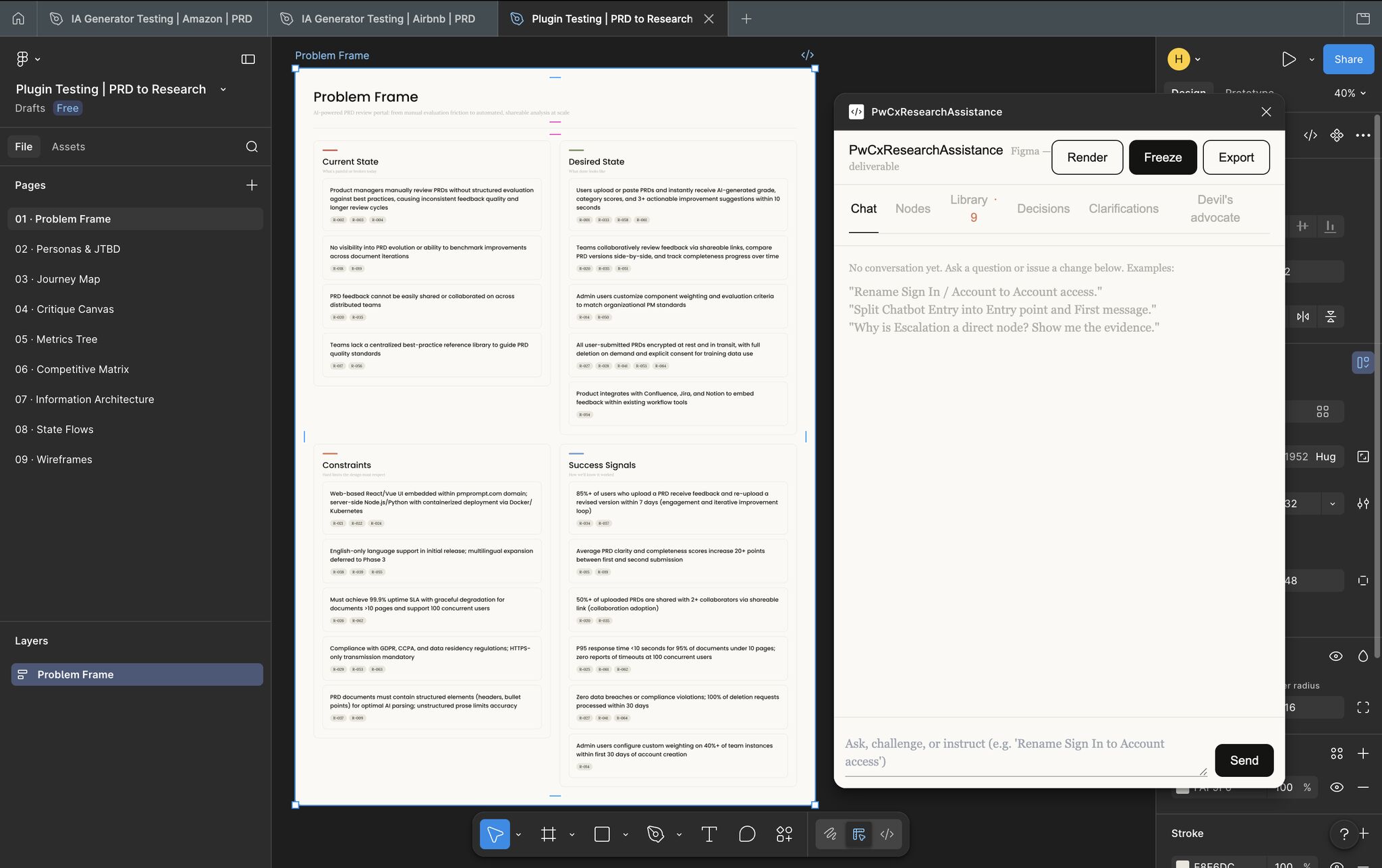This screenshot has height=868, width=1382.
Task: Select the Text tool
Action: point(709,834)
